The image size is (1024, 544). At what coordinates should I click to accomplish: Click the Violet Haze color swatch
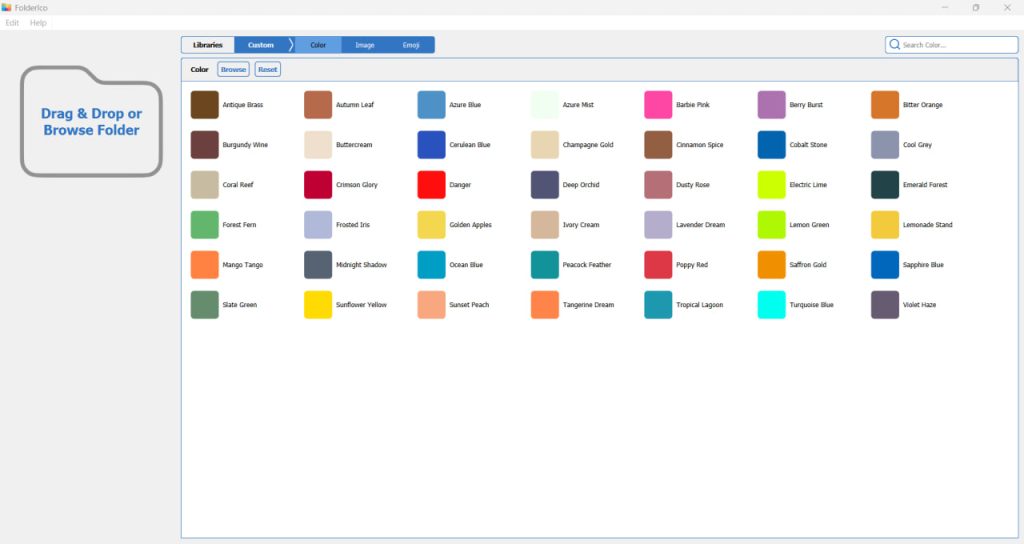coord(885,305)
